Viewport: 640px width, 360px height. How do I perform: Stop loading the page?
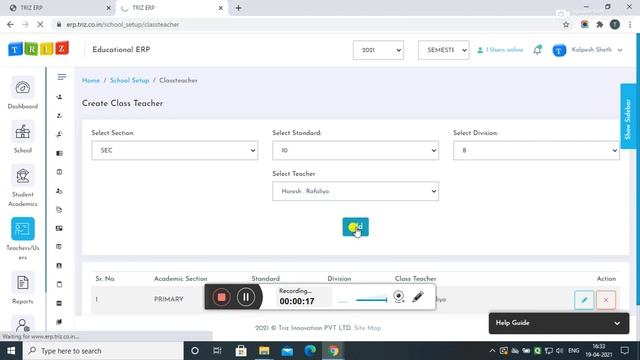tap(40, 24)
